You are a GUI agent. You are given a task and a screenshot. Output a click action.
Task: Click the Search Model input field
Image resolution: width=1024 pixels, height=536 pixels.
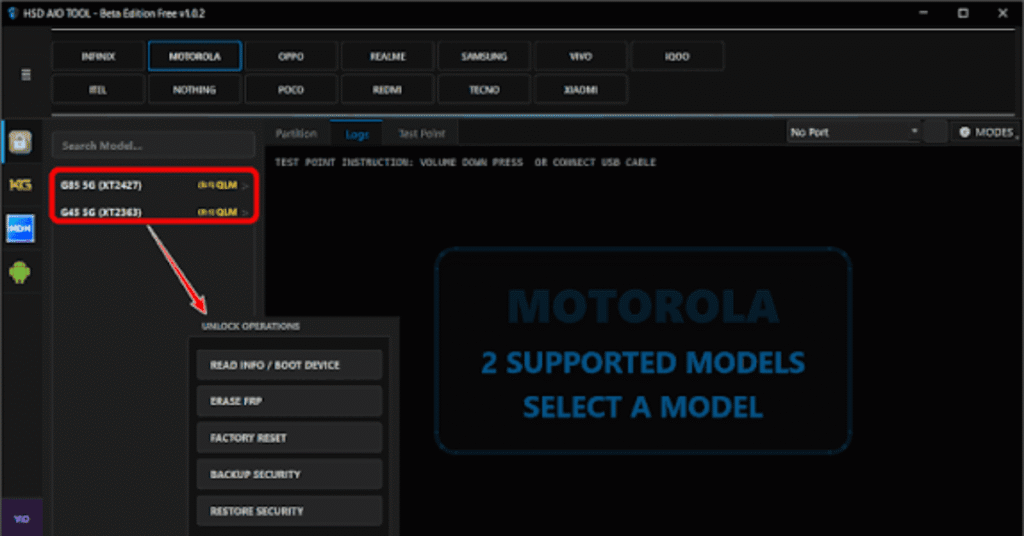153,146
